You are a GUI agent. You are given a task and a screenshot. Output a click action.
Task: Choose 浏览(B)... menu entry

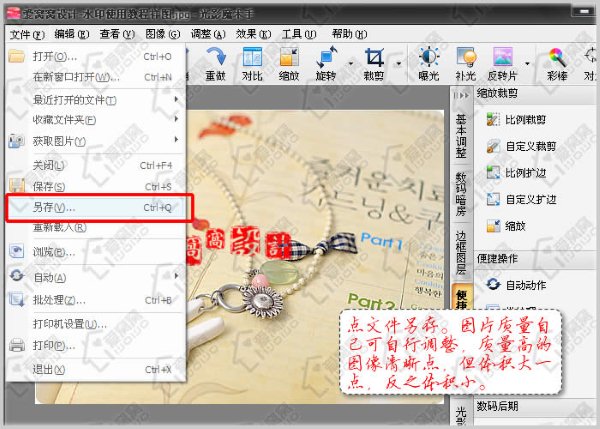tap(96, 252)
